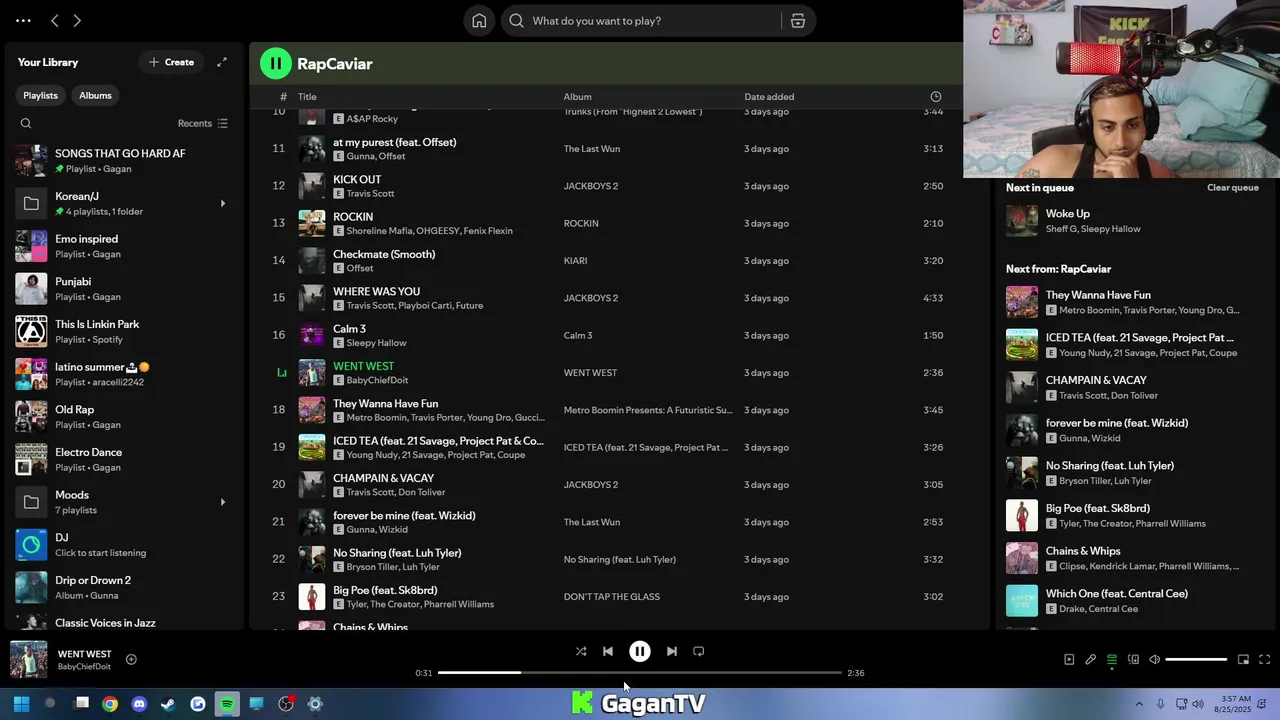Show hidden icons in system tray

tap(1139, 704)
